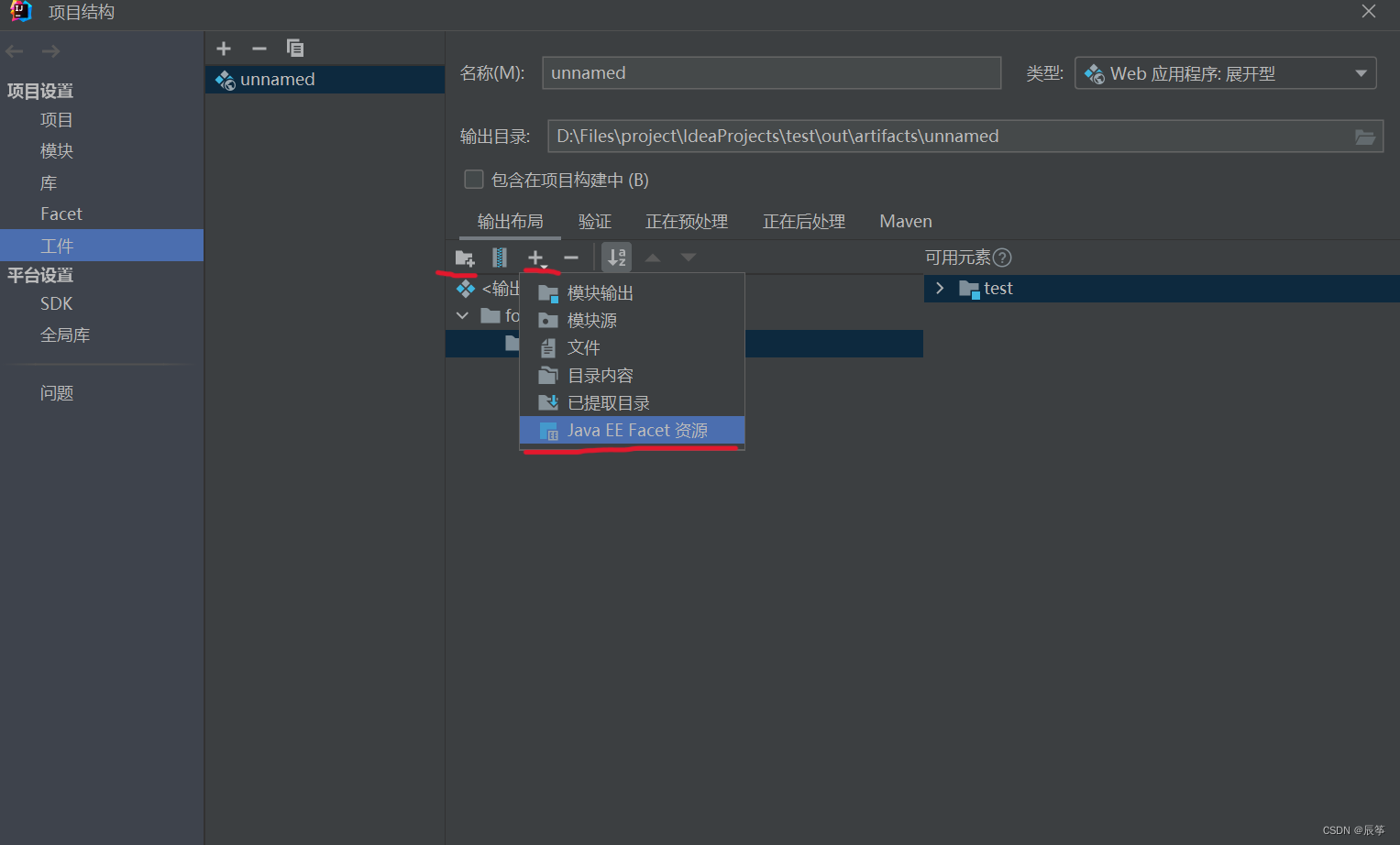This screenshot has height=845, width=1400.
Task: Switch to the 输出布局 tab
Action: point(511,222)
